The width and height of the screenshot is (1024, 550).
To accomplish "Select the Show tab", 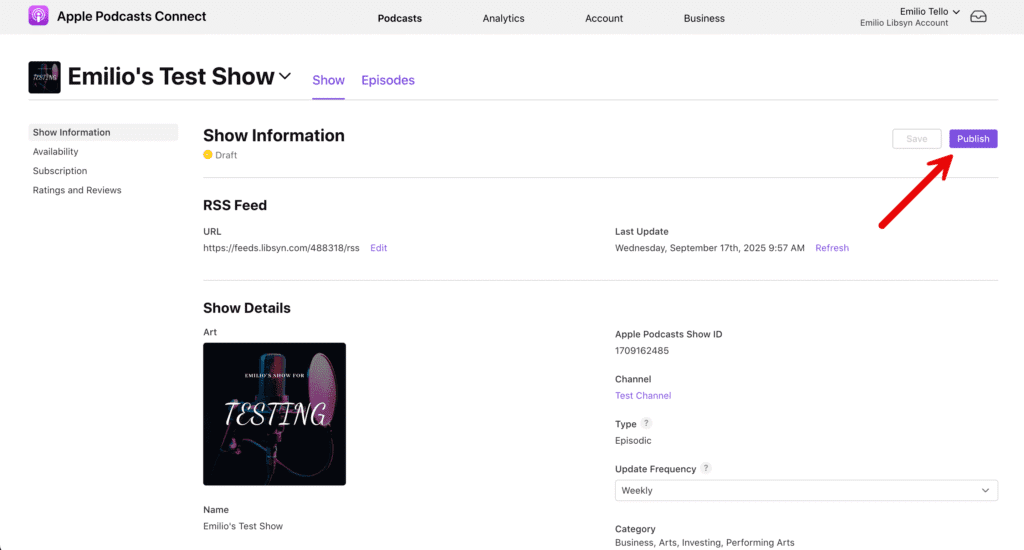I will coord(328,80).
